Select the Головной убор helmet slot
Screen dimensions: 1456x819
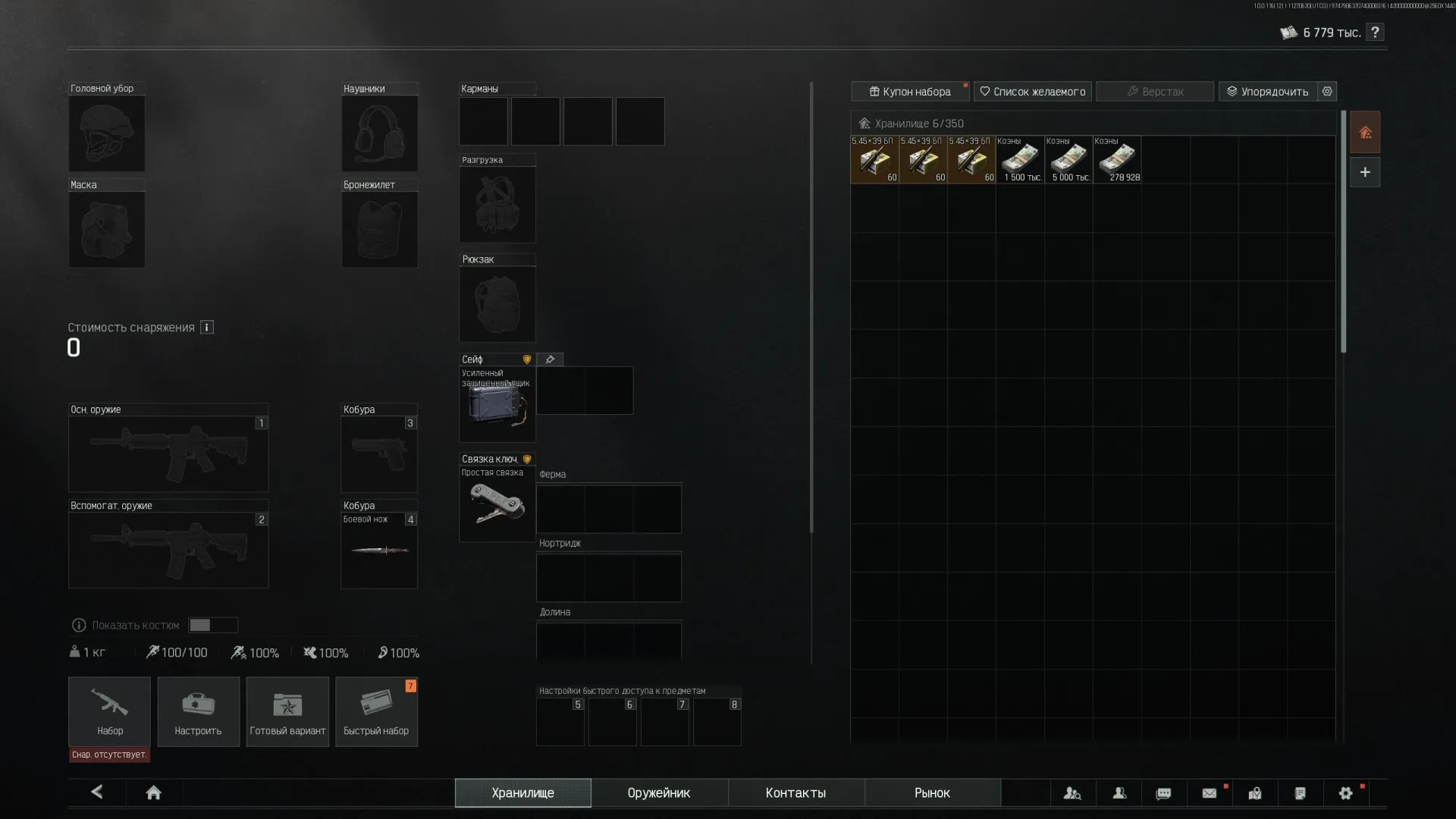107,133
